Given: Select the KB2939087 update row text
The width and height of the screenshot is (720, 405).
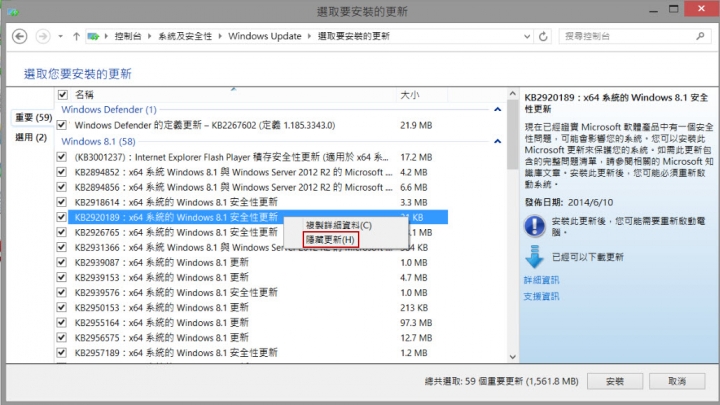Looking at the screenshot, I should pyautogui.click(x=162, y=262).
